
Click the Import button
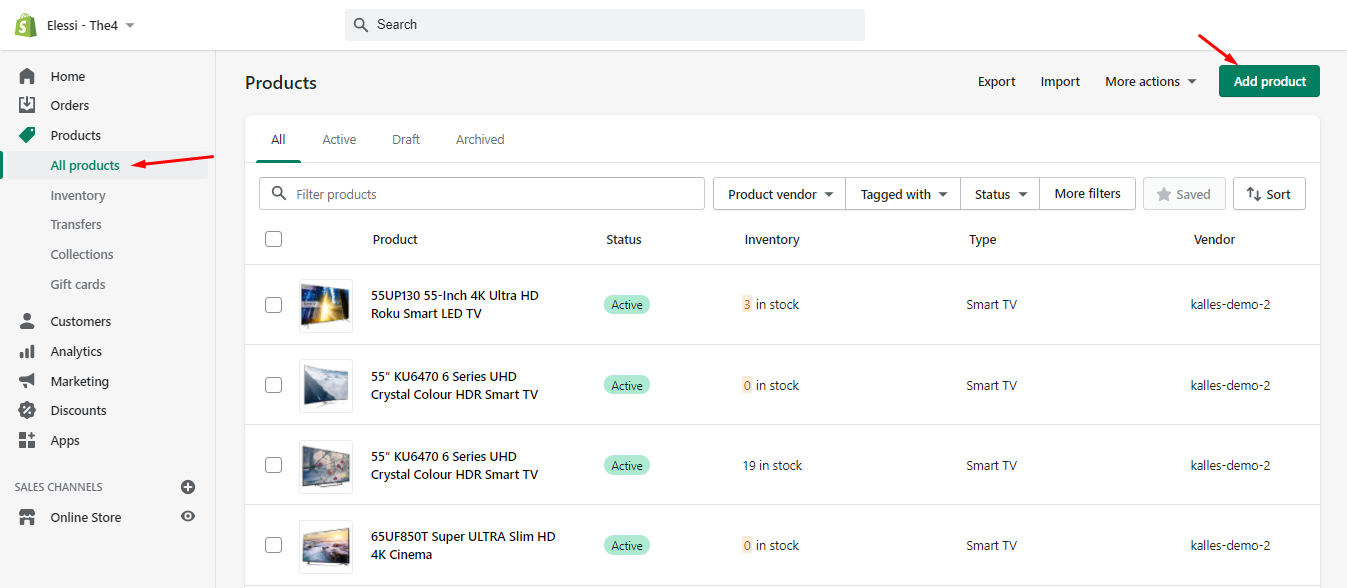(1060, 82)
